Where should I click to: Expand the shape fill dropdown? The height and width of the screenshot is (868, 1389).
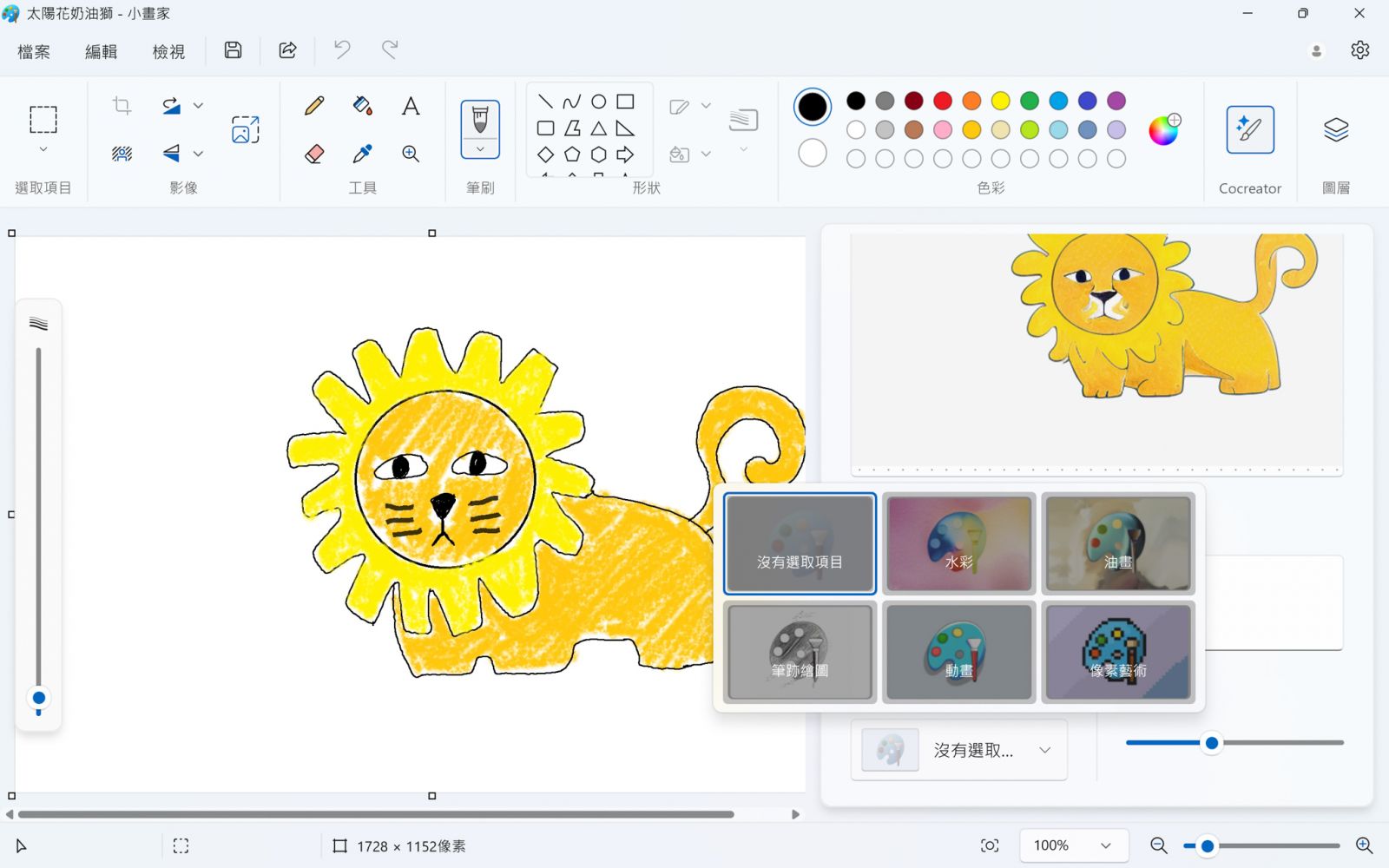706,154
